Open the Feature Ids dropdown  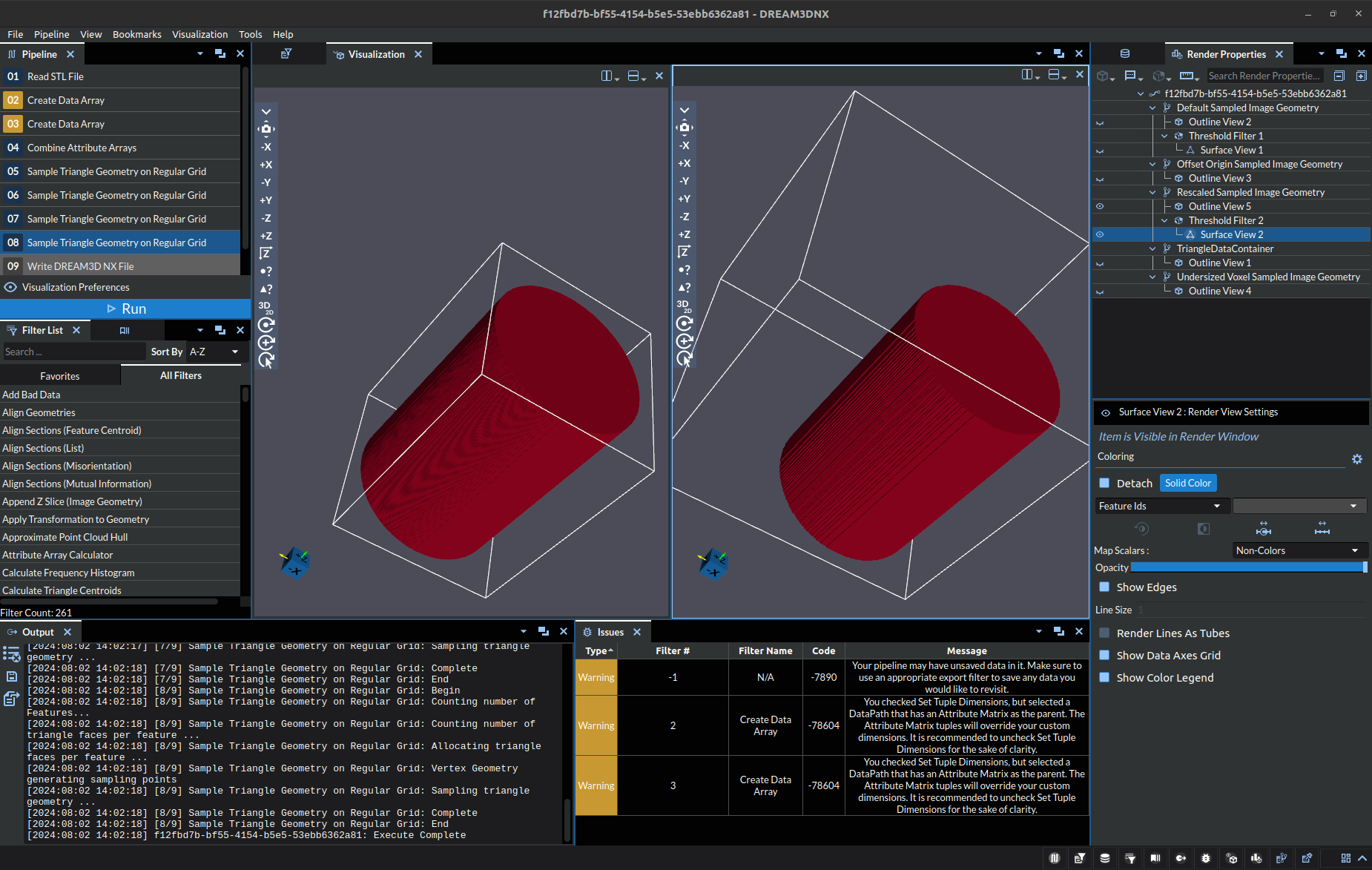coord(1161,505)
